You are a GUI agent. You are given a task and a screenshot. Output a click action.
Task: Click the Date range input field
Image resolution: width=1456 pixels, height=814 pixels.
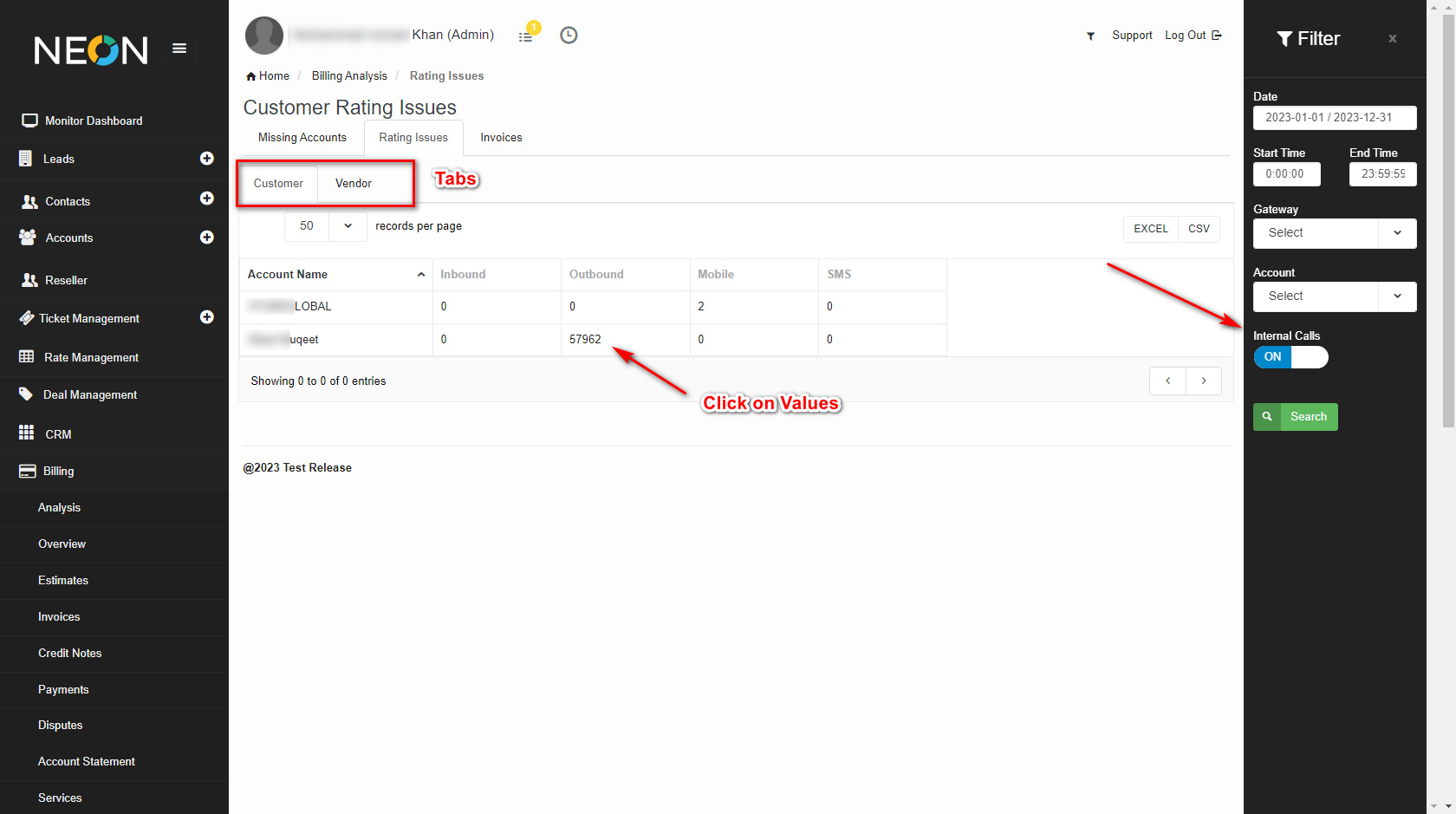coord(1335,118)
